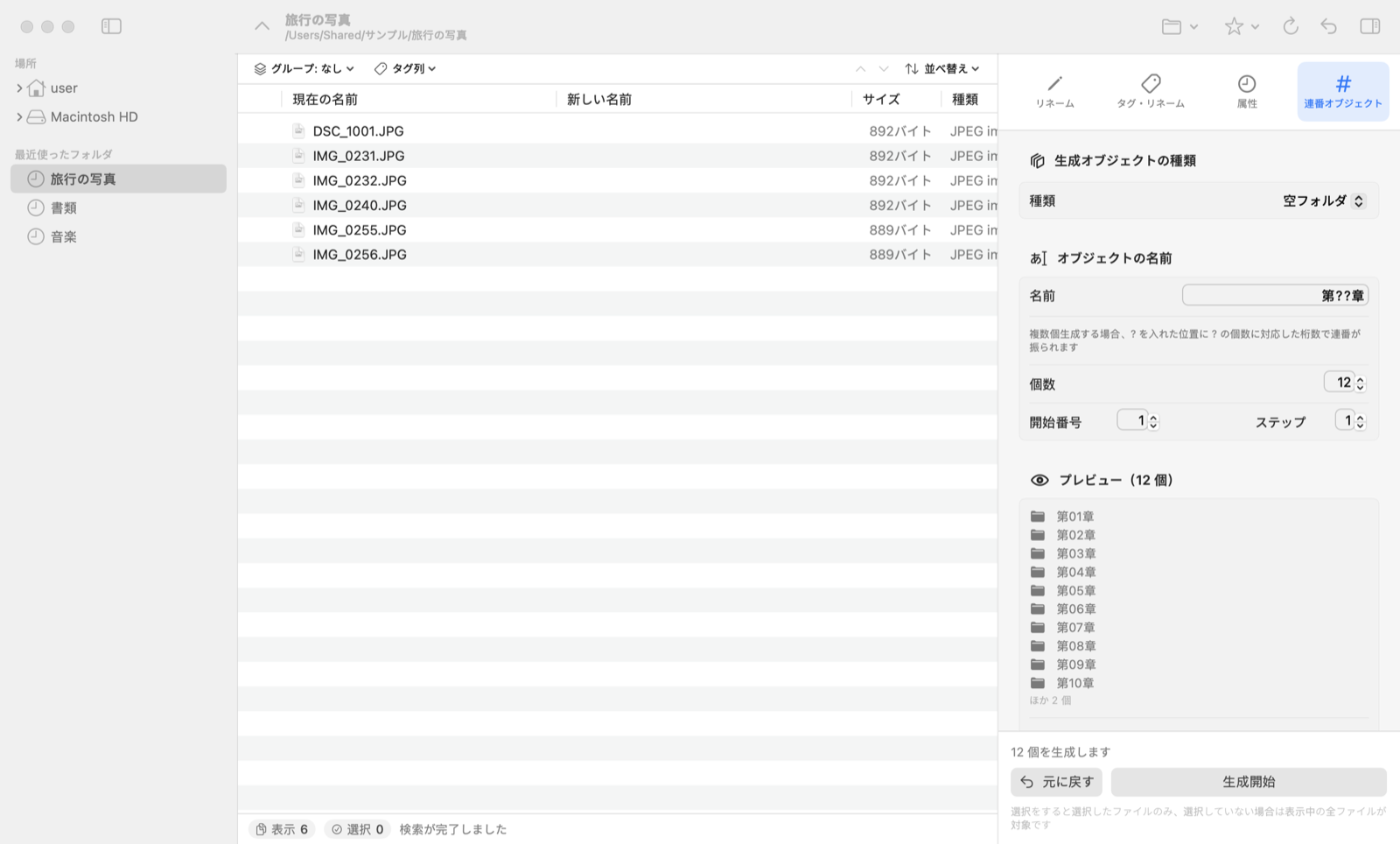Click the 第01章 folder in the preview
Image resolution: width=1400 pixels, height=844 pixels.
click(1075, 517)
